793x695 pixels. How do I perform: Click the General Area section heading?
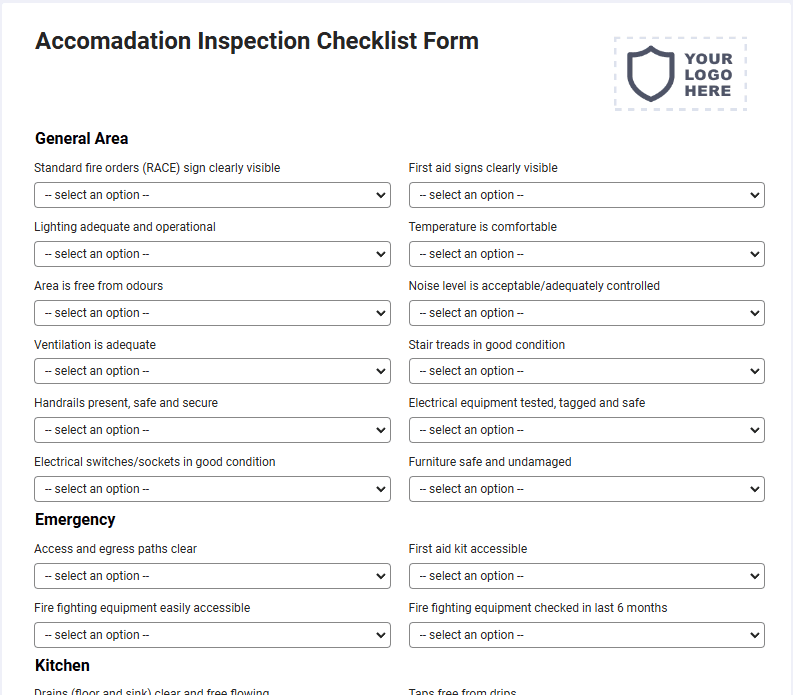(x=81, y=139)
